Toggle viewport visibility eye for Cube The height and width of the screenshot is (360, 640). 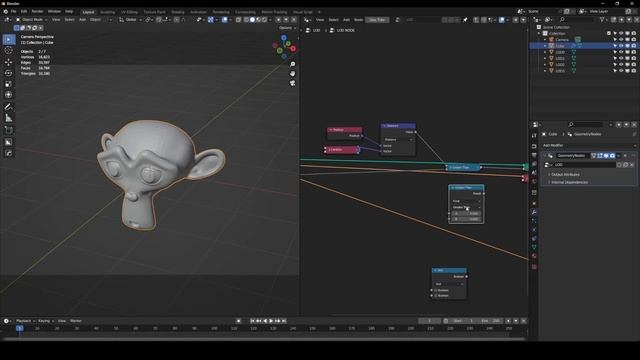tap(621, 46)
